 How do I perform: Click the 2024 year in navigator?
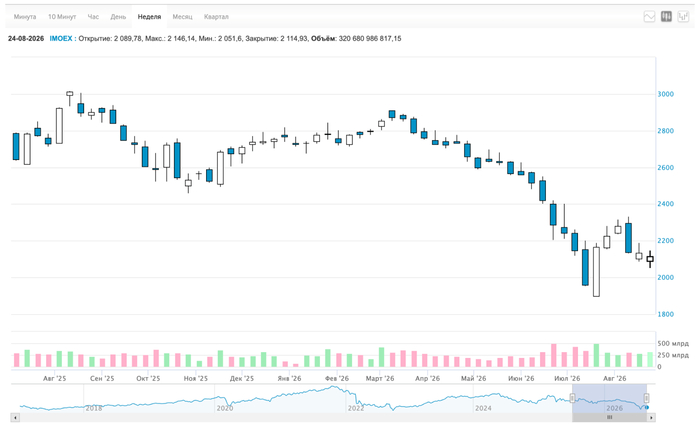coord(483,408)
